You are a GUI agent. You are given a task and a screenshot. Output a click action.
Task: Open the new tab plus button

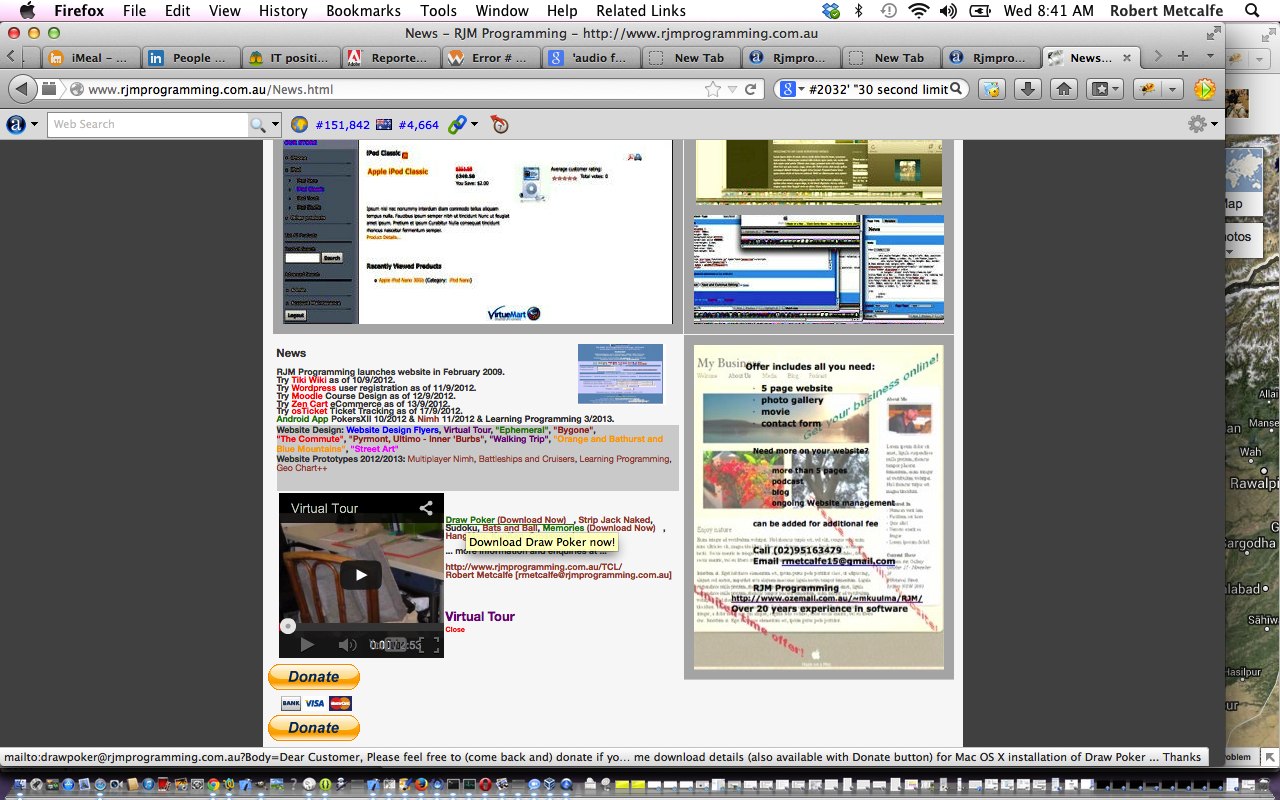pyautogui.click(x=1183, y=57)
